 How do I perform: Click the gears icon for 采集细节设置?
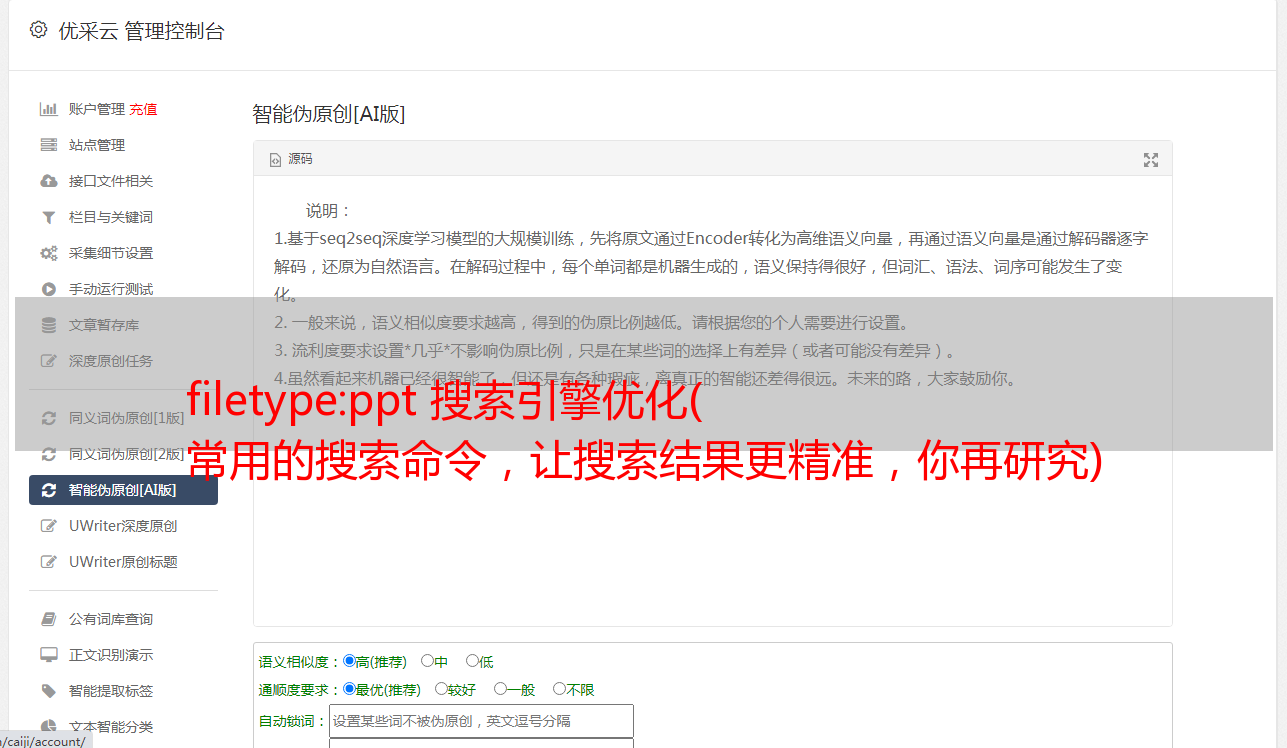pos(48,253)
